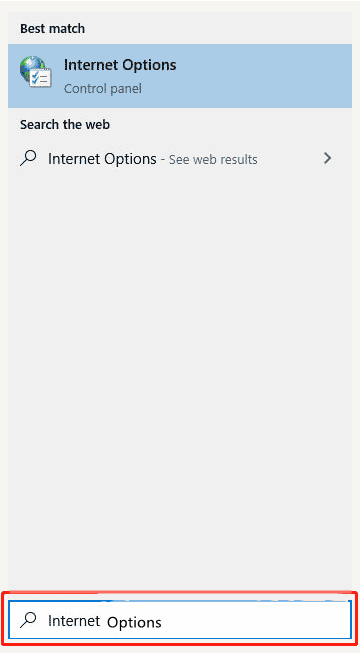This screenshot has width=361, height=657.
Task: Focus the search box text field
Action: point(180,620)
